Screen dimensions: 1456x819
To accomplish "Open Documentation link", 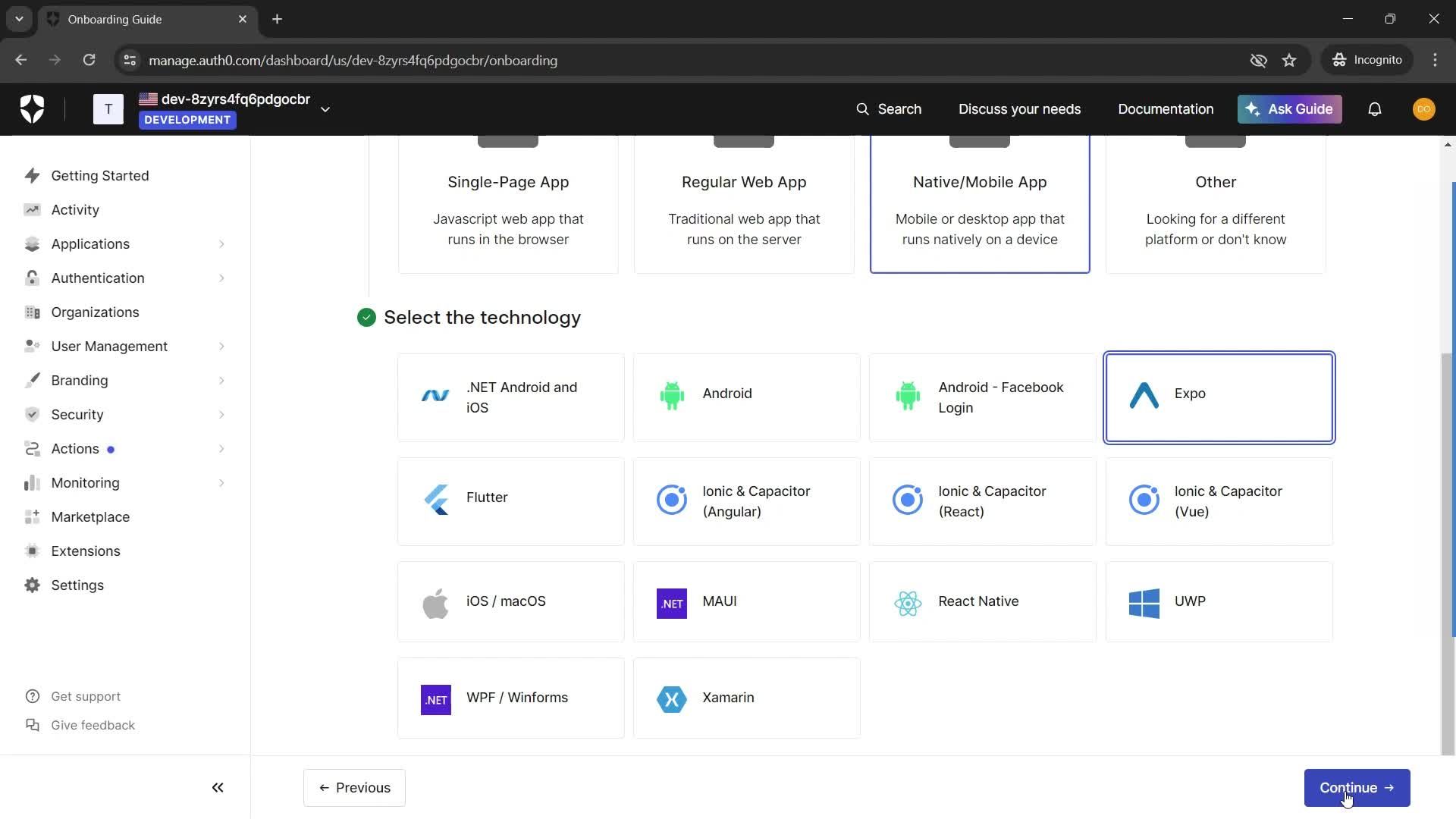I will (x=1166, y=109).
